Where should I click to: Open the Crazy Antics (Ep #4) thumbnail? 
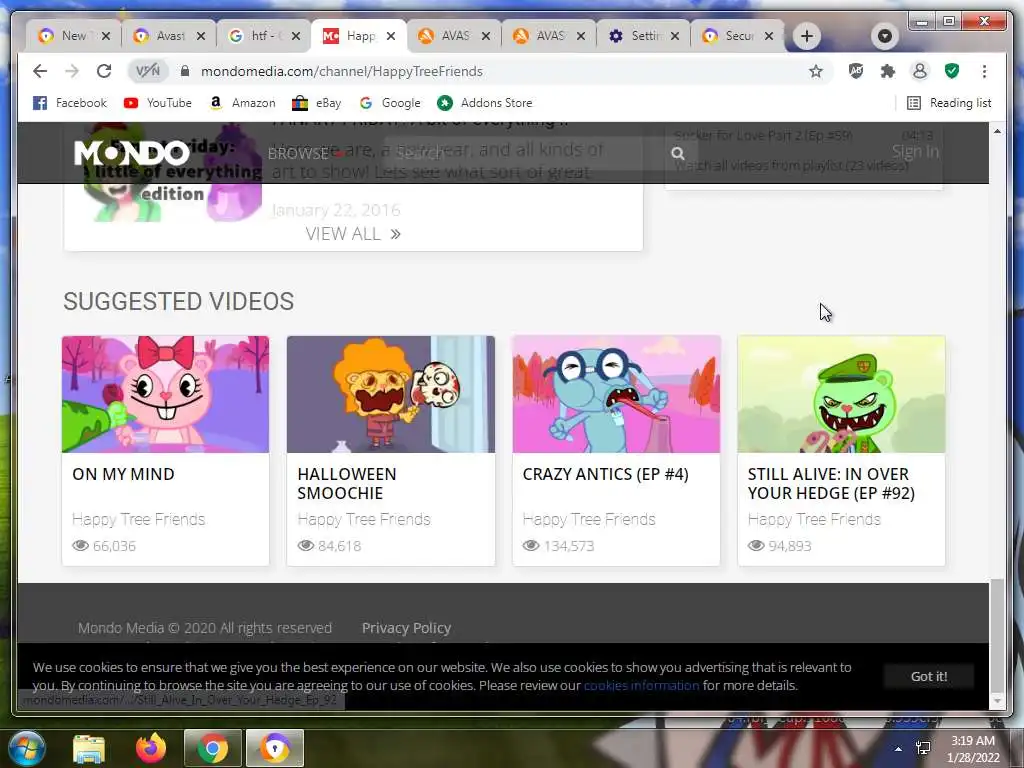tap(616, 394)
